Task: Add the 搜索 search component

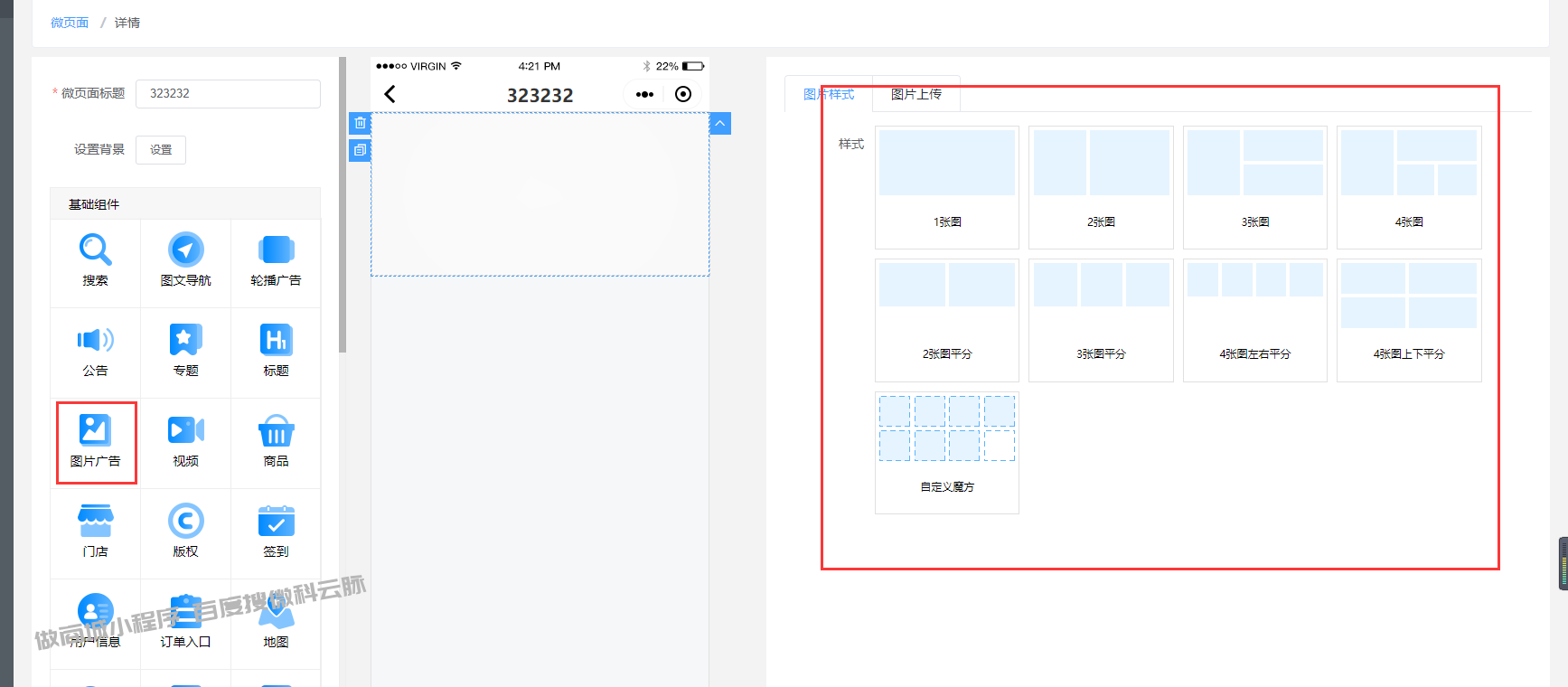Action: coord(95,263)
